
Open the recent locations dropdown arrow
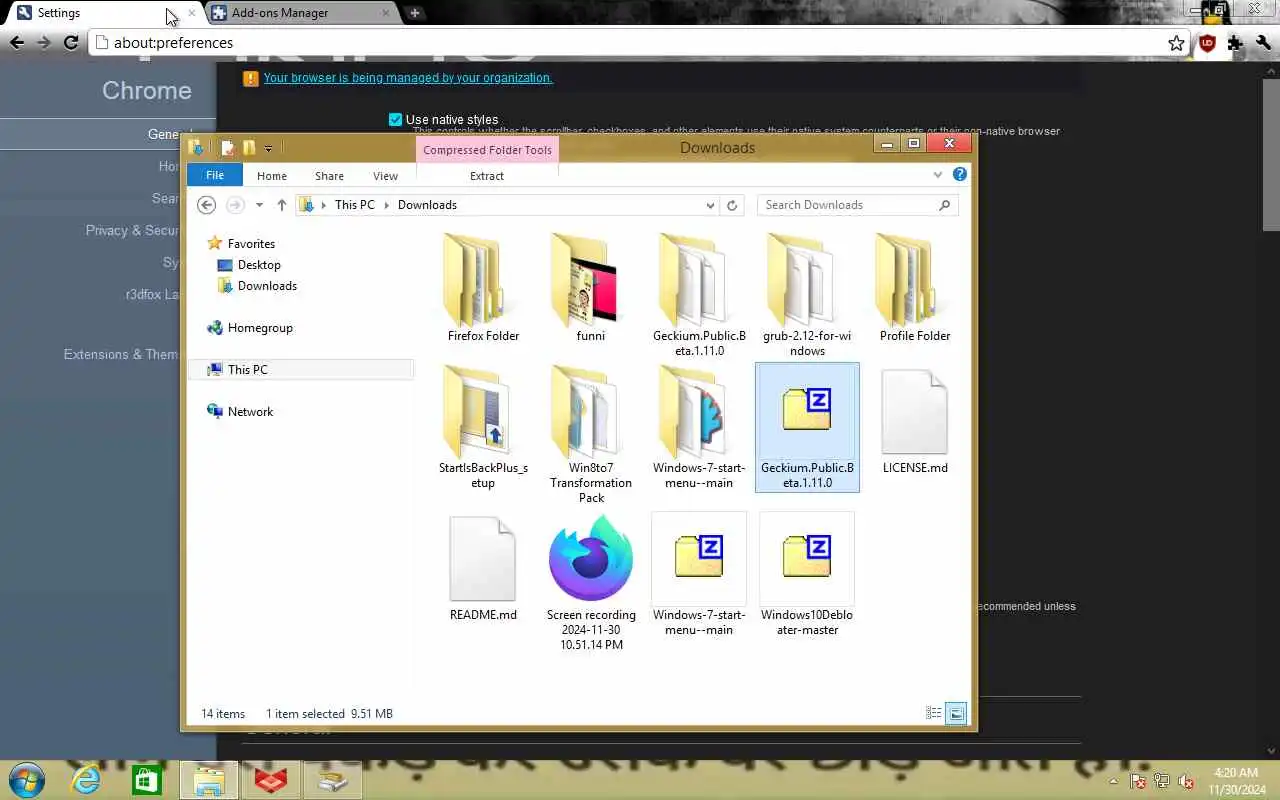point(259,205)
